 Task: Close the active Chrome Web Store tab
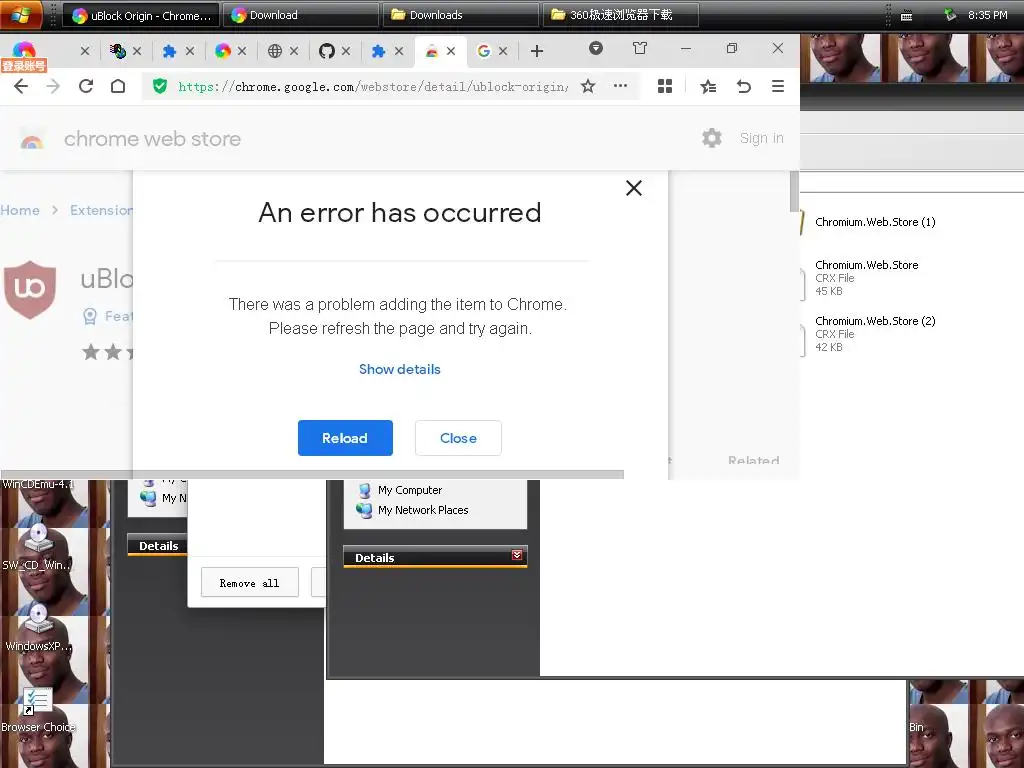451,51
